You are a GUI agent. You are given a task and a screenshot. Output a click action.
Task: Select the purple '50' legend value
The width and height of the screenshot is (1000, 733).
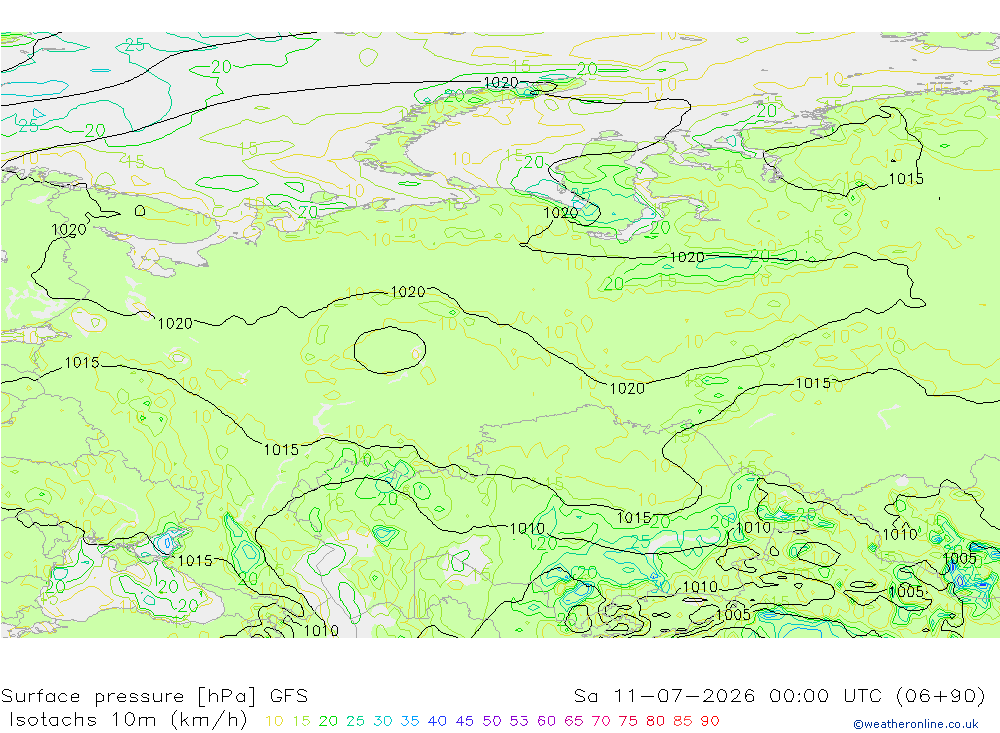tap(492, 722)
